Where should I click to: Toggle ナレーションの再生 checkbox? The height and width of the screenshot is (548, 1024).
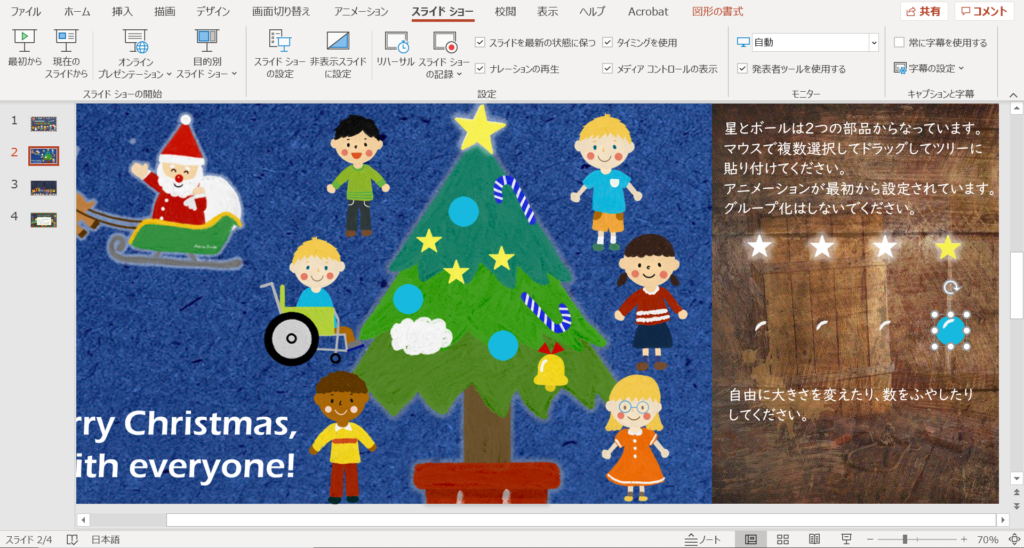[x=480, y=69]
